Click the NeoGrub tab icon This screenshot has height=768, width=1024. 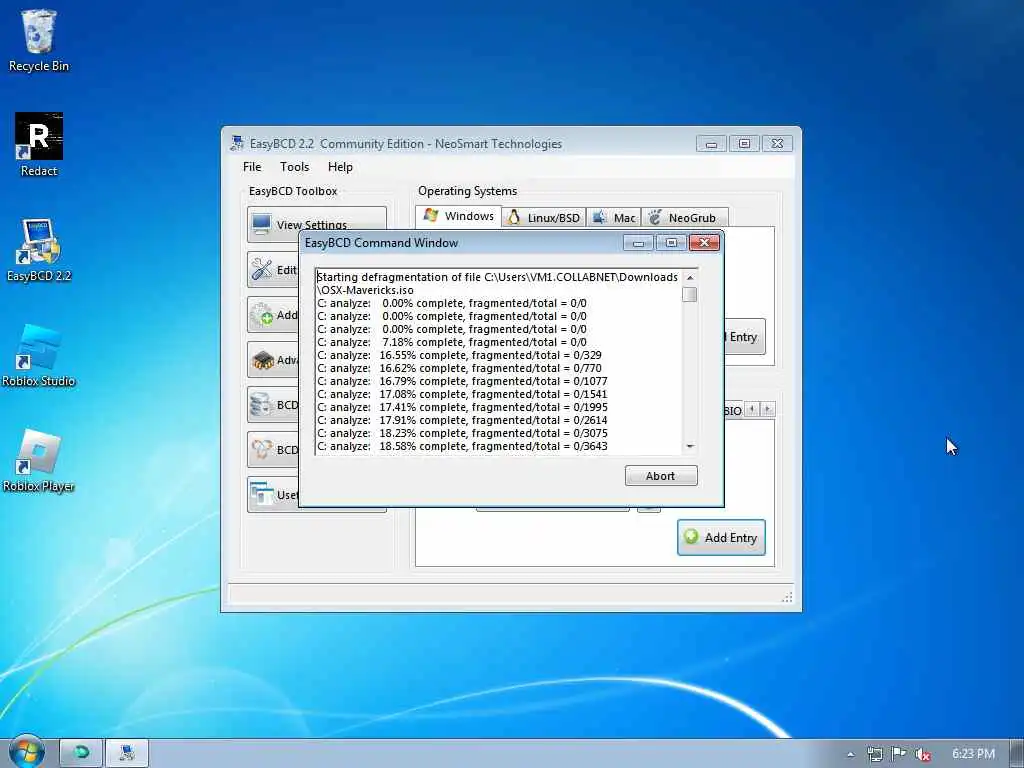pyautogui.click(x=654, y=217)
